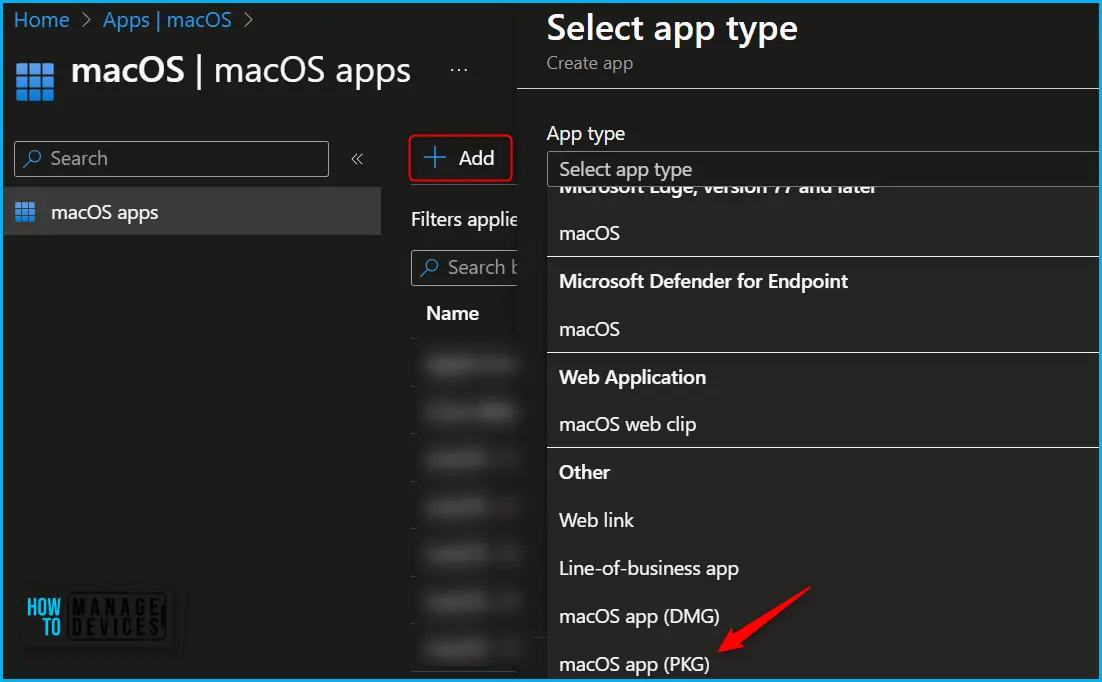
Task: Click the Filters applied text
Action: [x=464, y=219]
